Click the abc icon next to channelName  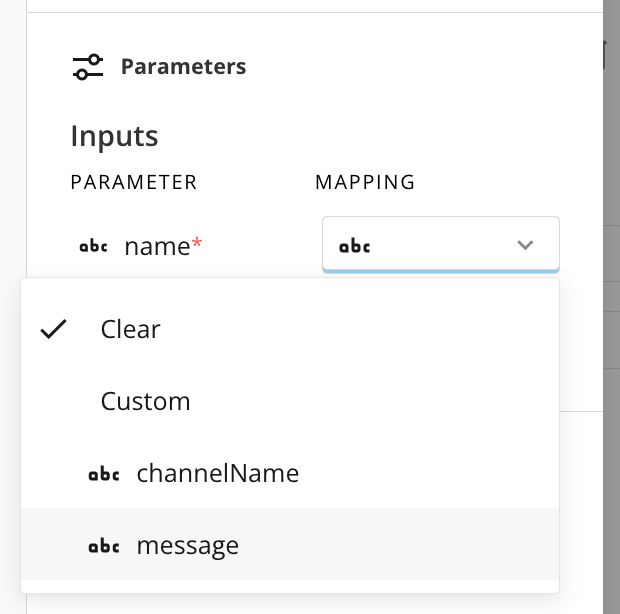[x=104, y=474]
